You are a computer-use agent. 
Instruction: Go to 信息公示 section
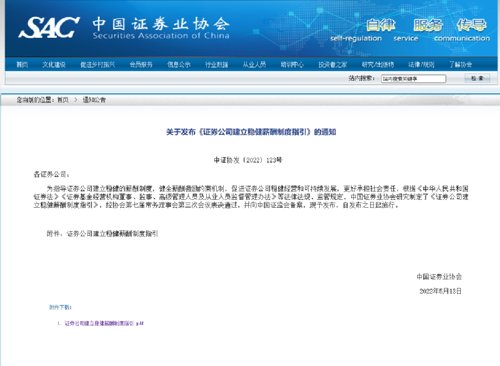click(179, 65)
